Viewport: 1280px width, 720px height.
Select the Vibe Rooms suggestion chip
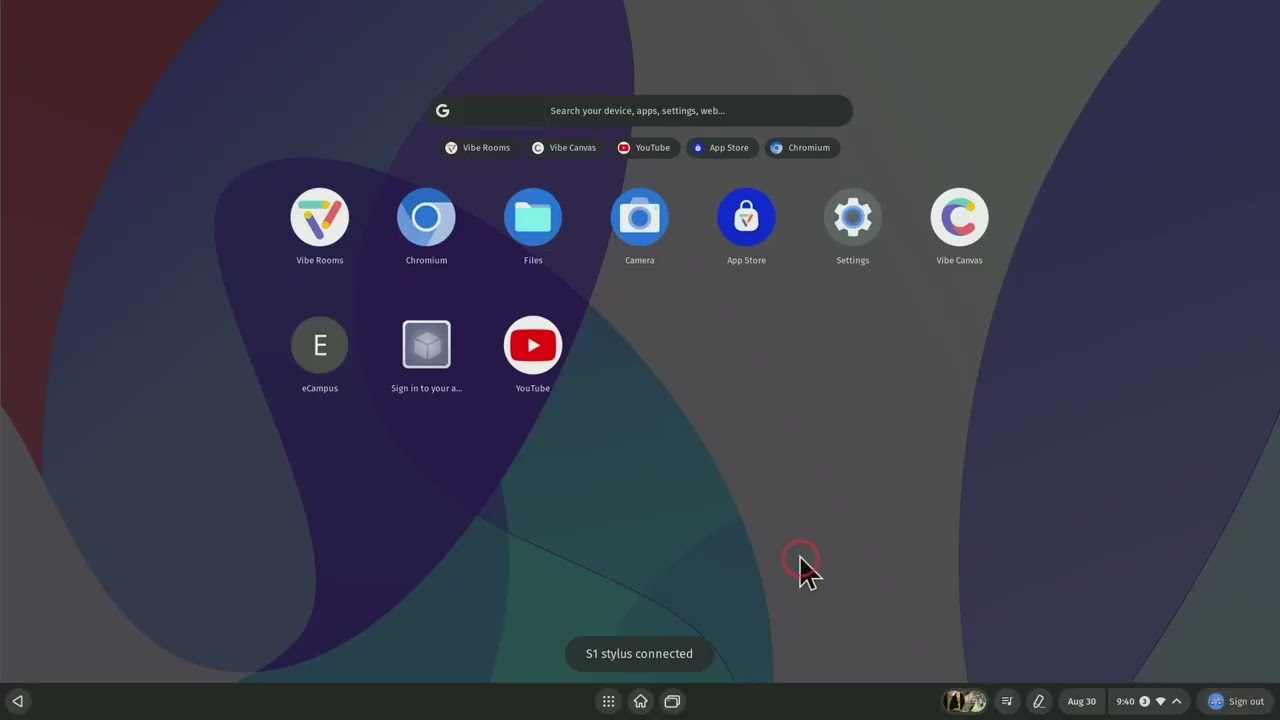click(478, 148)
